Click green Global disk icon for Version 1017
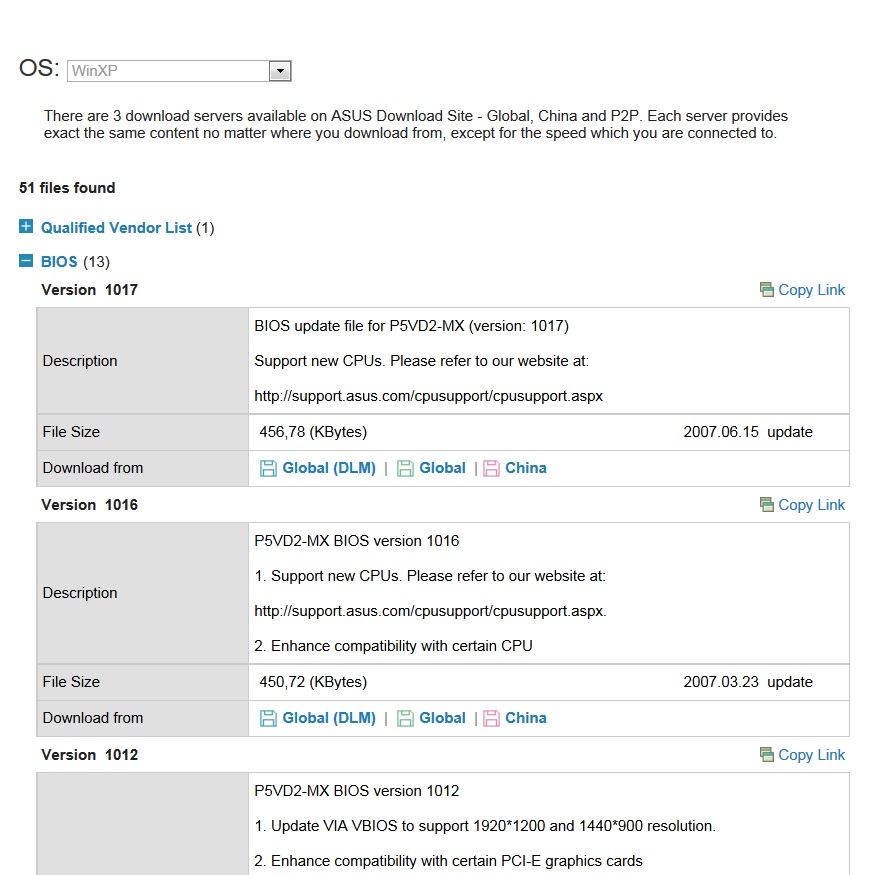The width and height of the screenshot is (885, 875). pos(405,469)
